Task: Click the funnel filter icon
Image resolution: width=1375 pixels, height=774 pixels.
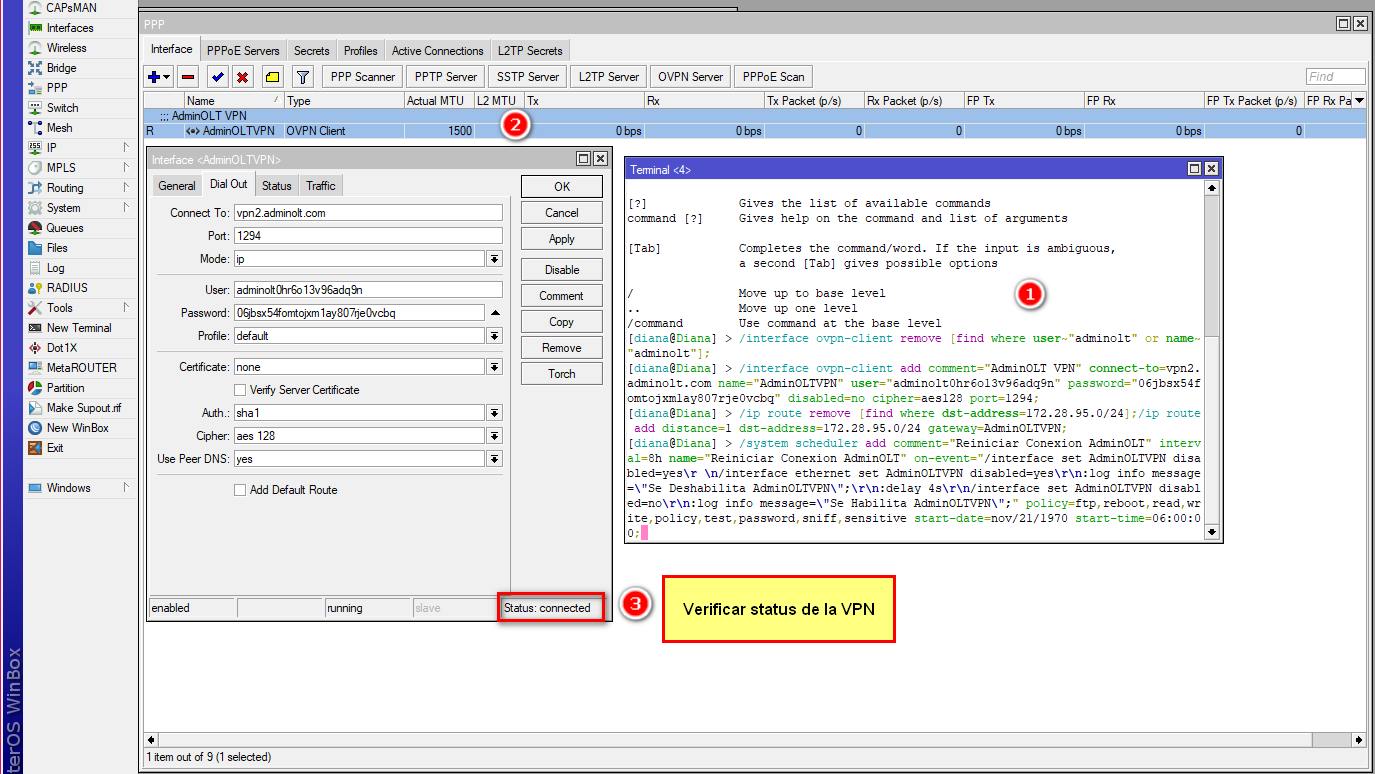Action: coord(303,77)
